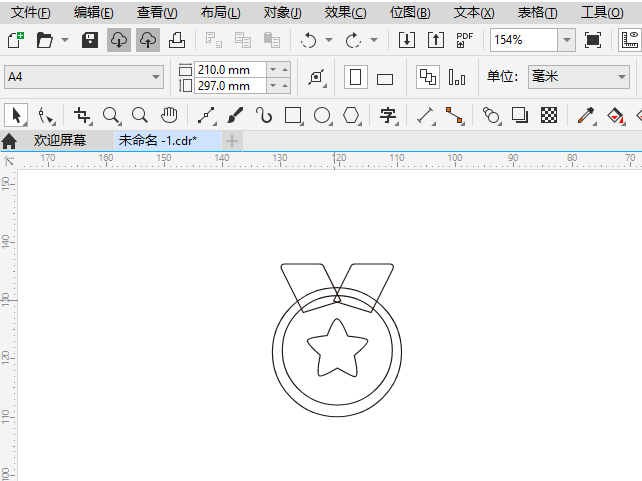Image resolution: width=642 pixels, height=481 pixels.
Task: Select the Connector tool
Action: [454, 115]
